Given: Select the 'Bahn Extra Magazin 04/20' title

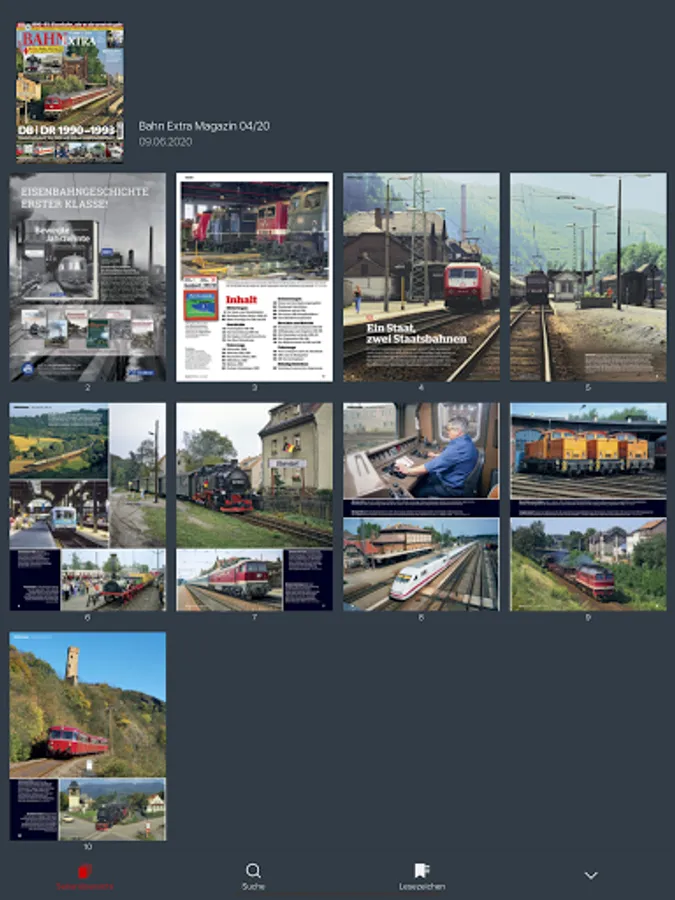Looking at the screenshot, I should [x=204, y=126].
